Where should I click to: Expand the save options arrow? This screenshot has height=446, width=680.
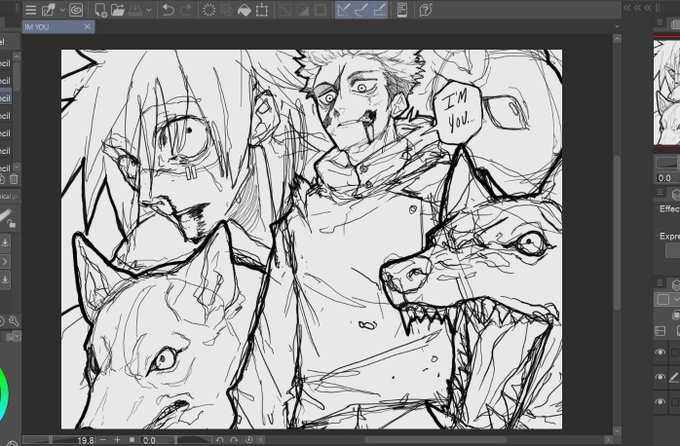pos(148,10)
